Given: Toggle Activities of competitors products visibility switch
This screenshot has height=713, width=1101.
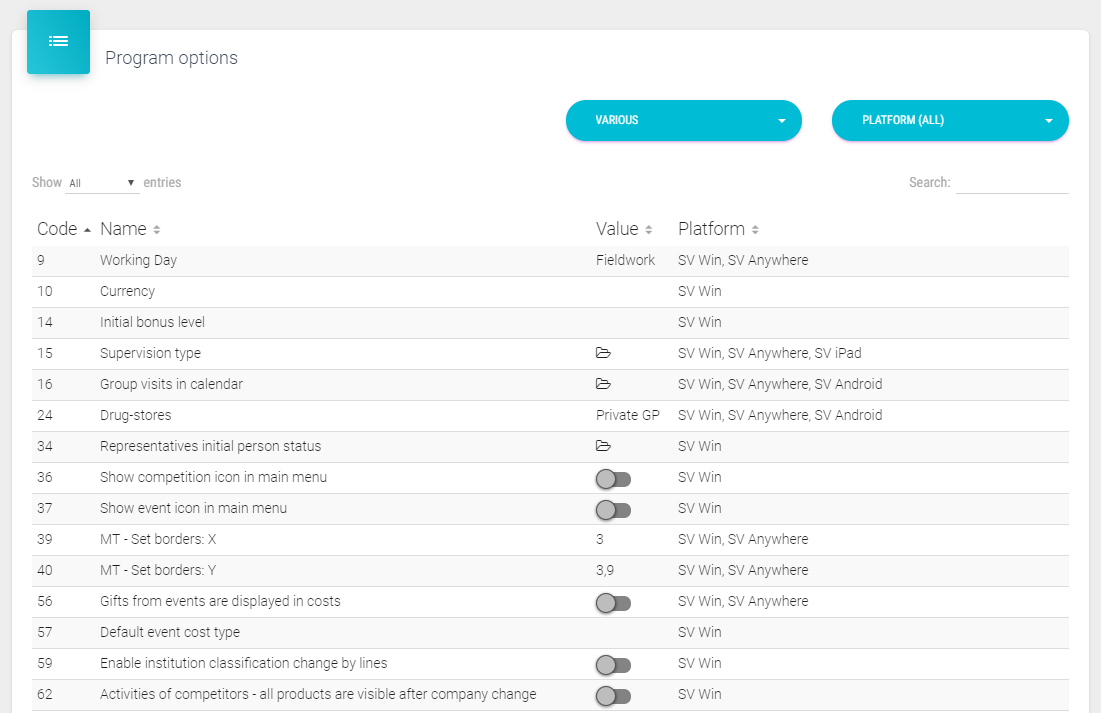Looking at the screenshot, I should tap(613, 695).
